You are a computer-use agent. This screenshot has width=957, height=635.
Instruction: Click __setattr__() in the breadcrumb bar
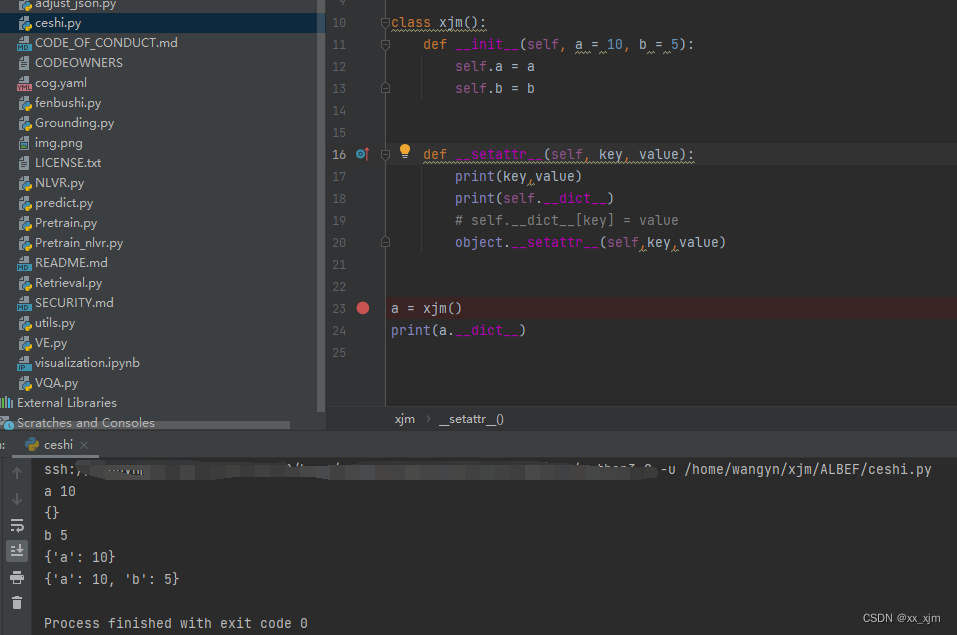pyautogui.click(x=471, y=420)
